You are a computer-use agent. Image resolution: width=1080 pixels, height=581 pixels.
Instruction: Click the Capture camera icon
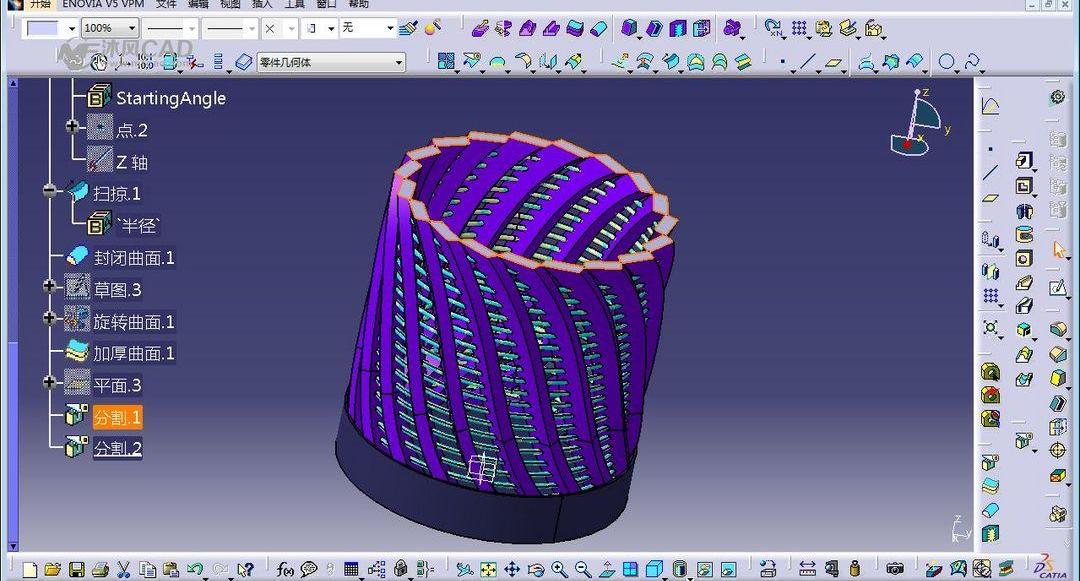point(895,570)
